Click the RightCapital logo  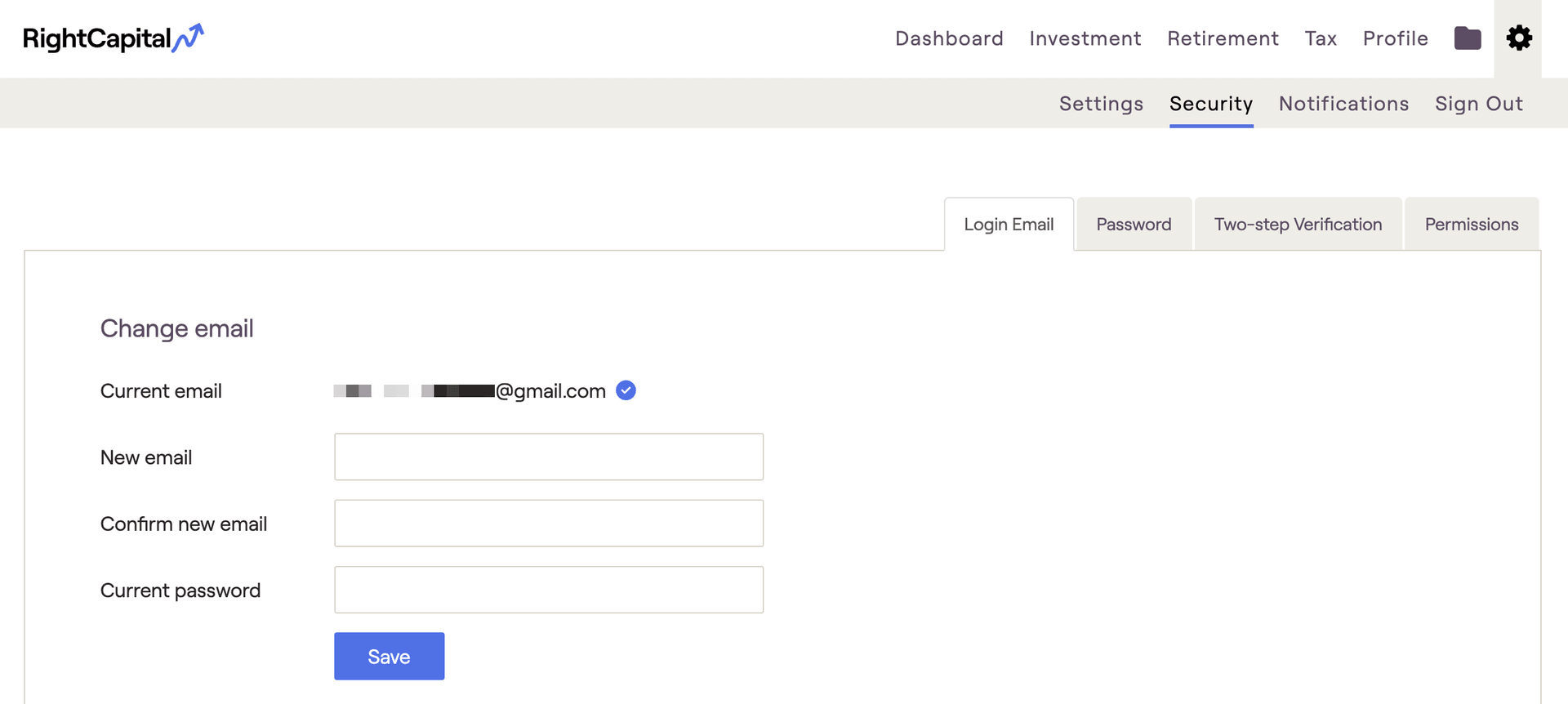pos(113,38)
